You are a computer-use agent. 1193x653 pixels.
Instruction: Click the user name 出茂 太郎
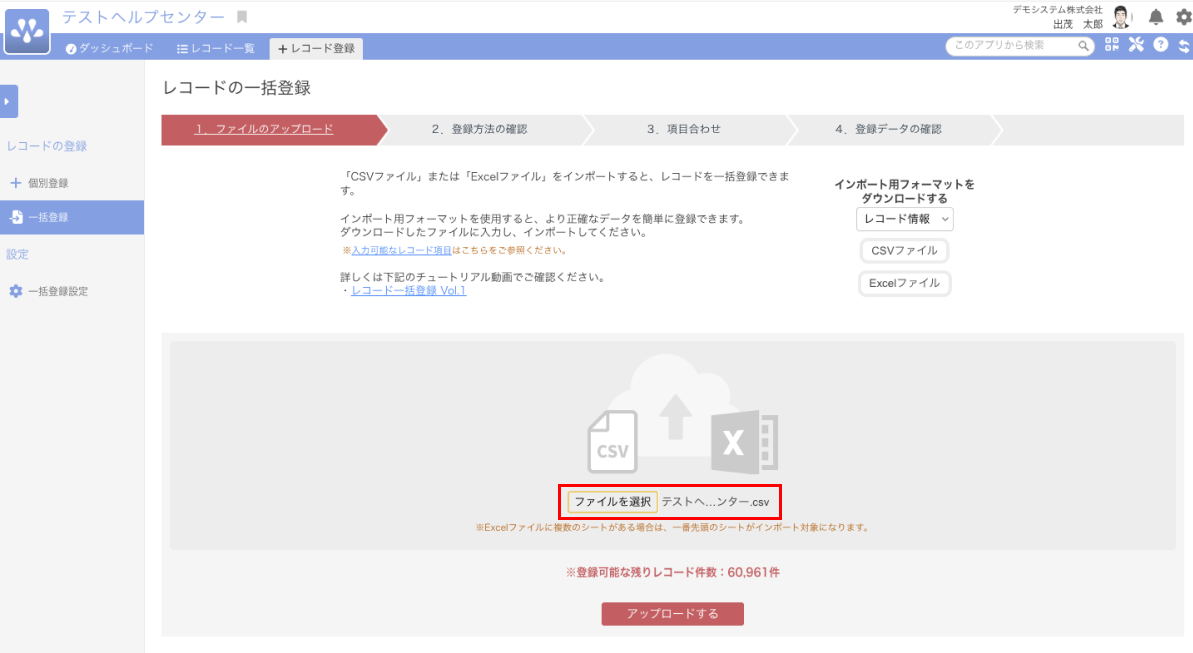click(1077, 24)
